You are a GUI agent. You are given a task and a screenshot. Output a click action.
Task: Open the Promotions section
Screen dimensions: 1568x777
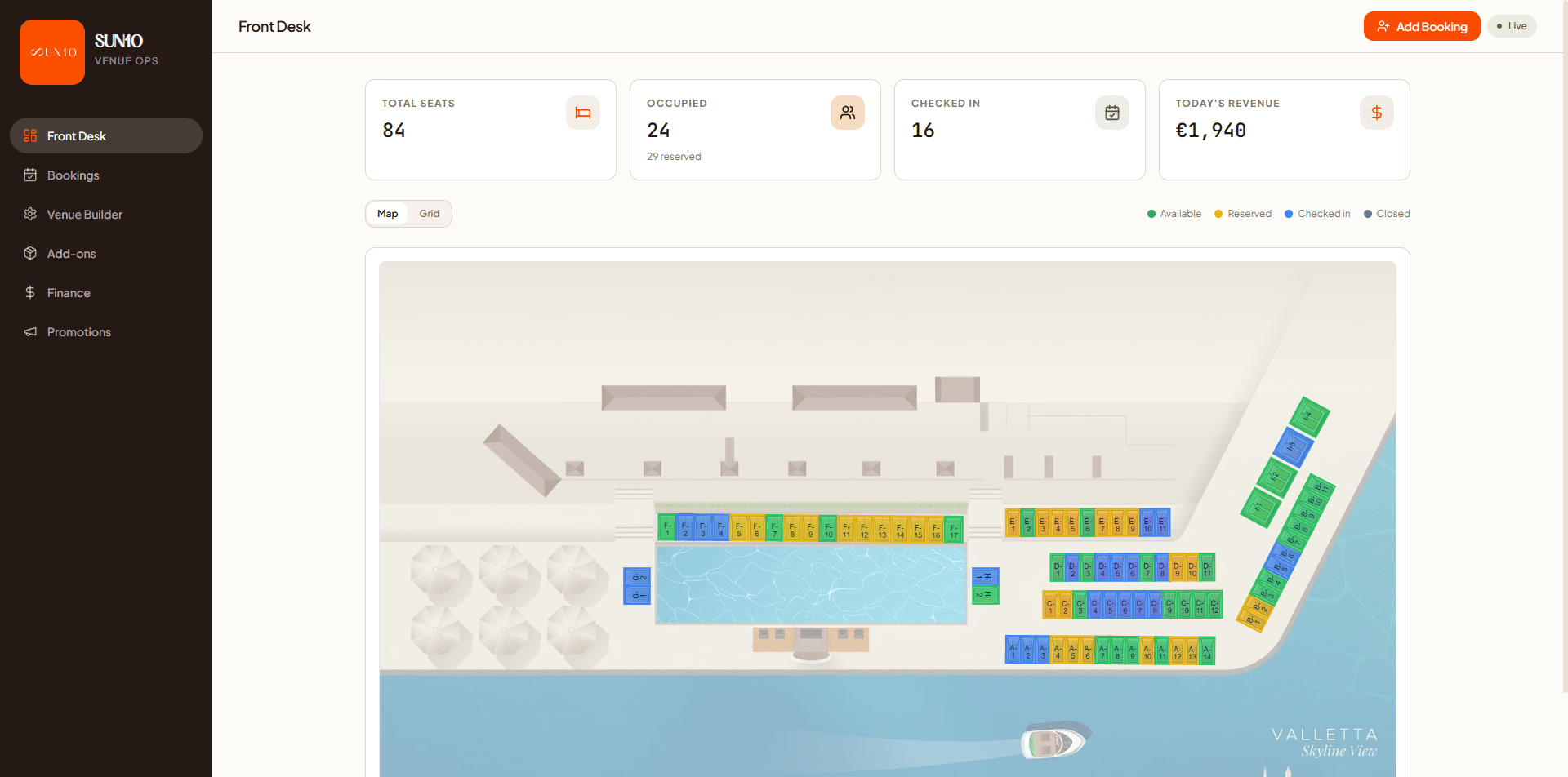click(78, 332)
